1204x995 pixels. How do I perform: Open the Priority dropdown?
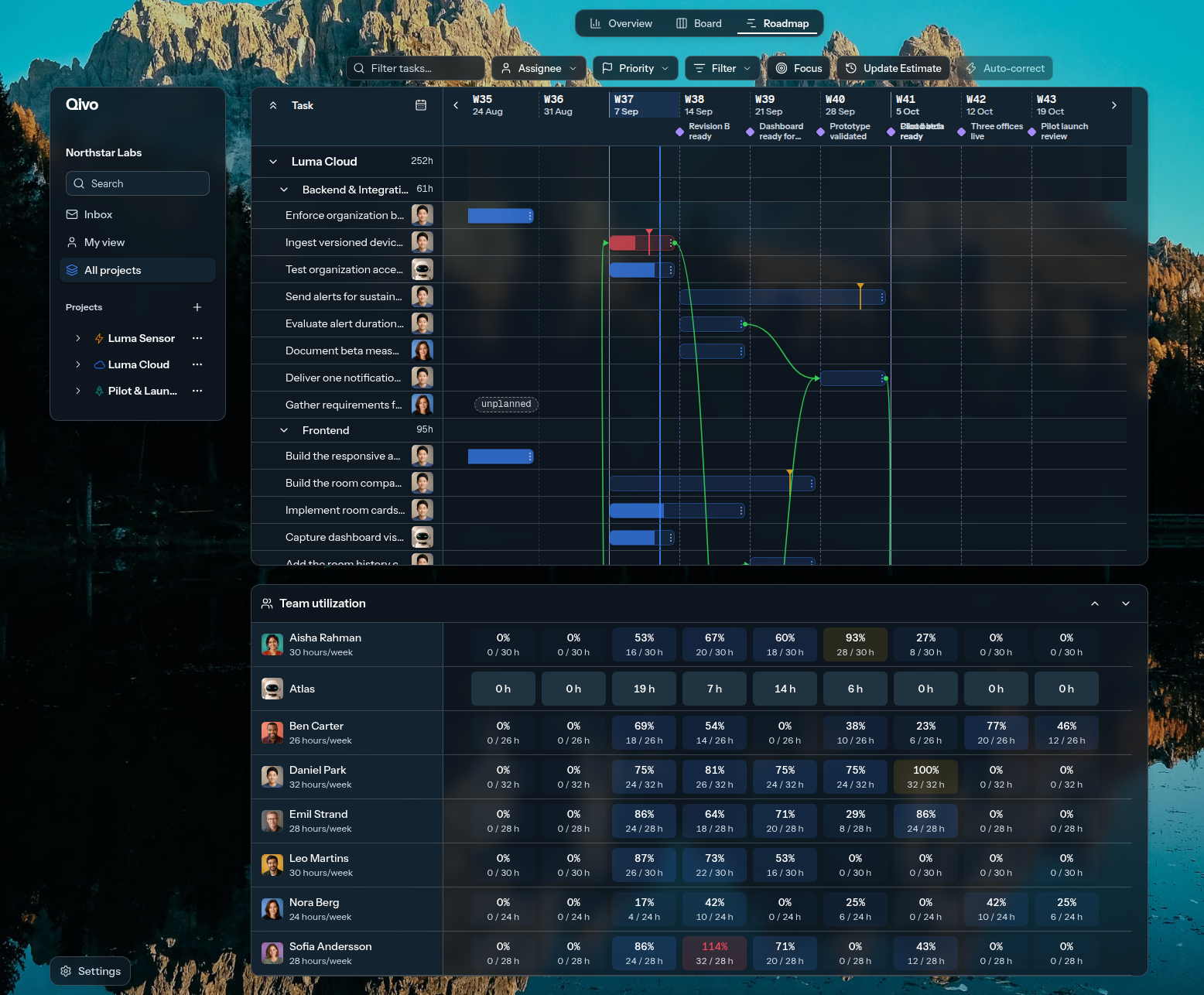[x=636, y=68]
